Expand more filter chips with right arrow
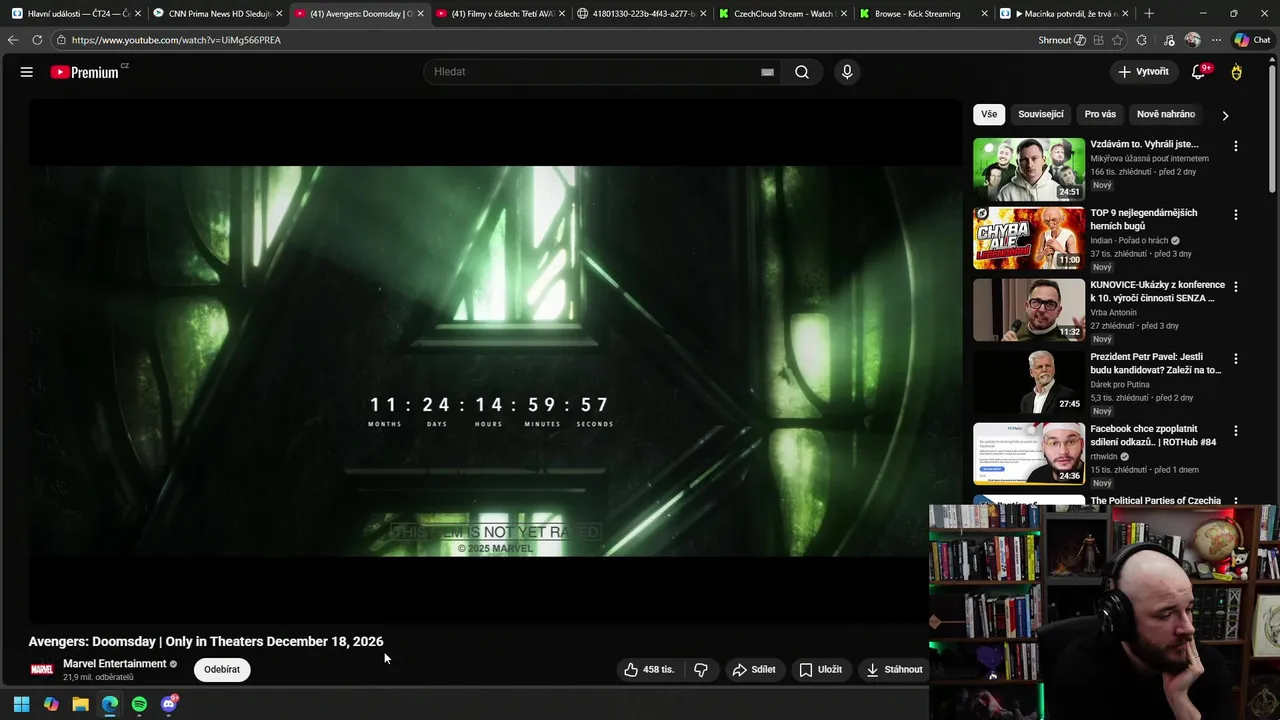The height and width of the screenshot is (720, 1280). point(1225,115)
